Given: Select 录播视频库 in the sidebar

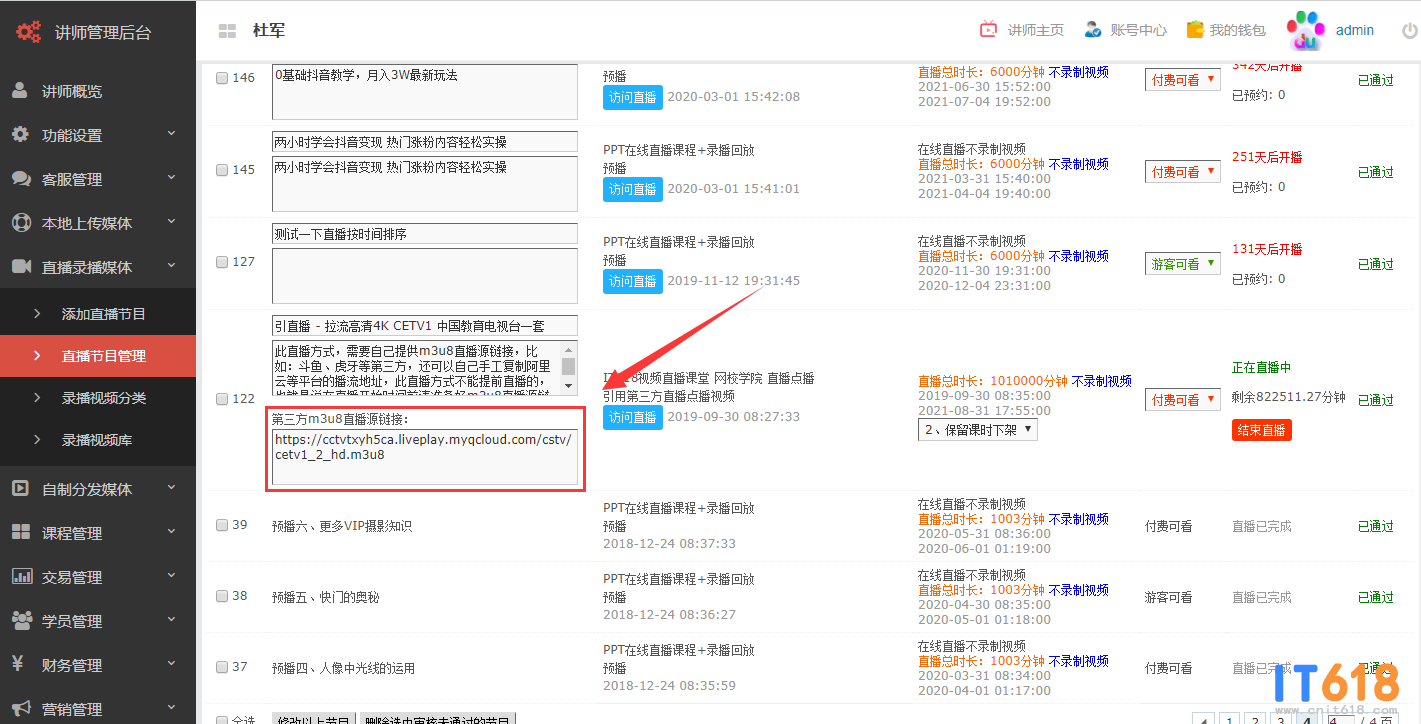Looking at the screenshot, I should coord(96,440).
